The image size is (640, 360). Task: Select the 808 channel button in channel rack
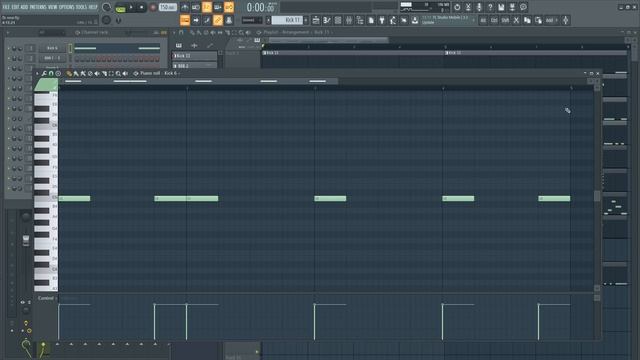coord(52,58)
